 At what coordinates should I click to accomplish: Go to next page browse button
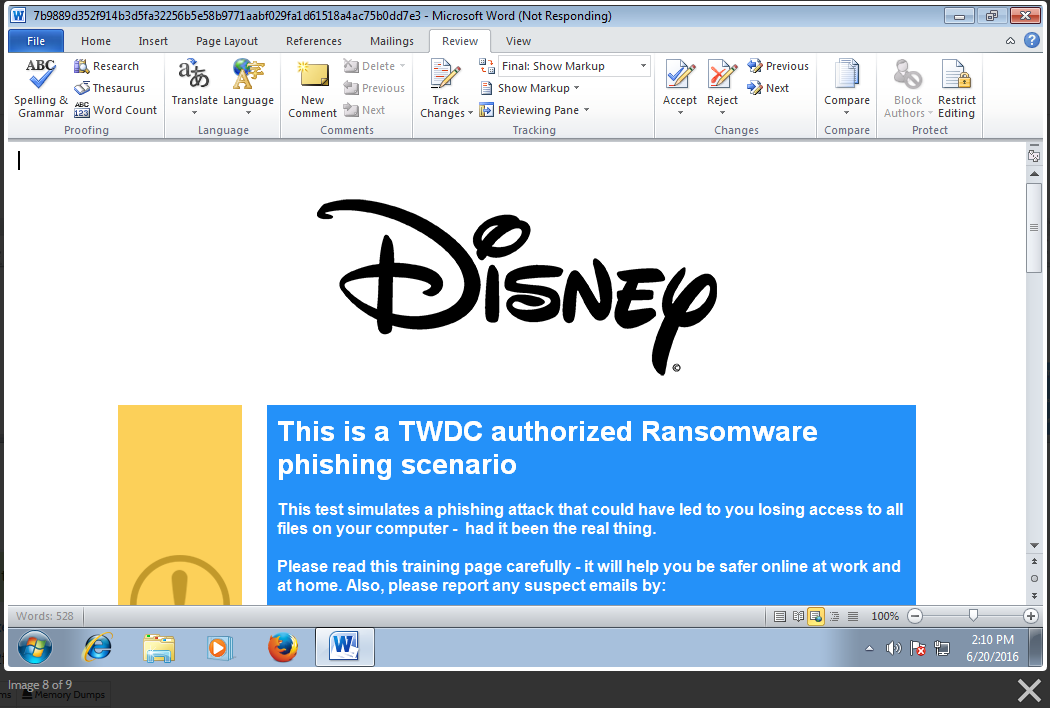point(1034,595)
